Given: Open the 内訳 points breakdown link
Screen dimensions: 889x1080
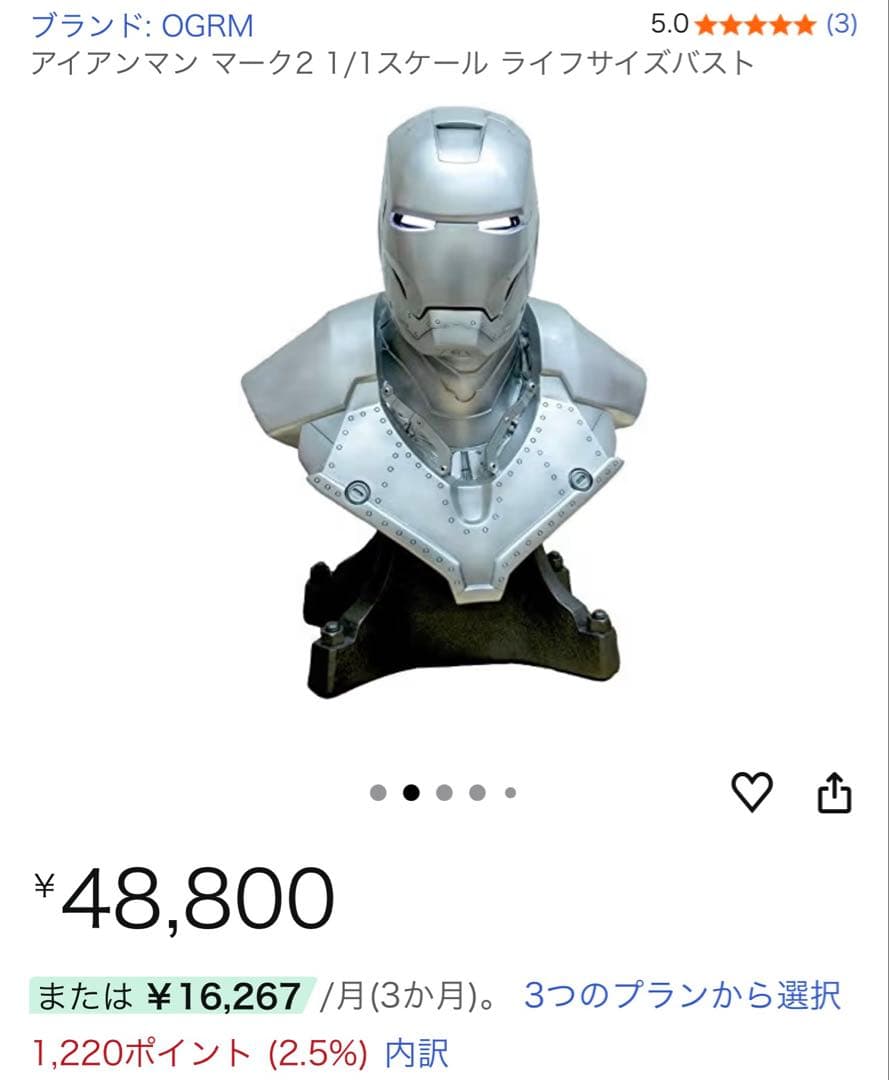Looking at the screenshot, I should tap(417, 1054).
